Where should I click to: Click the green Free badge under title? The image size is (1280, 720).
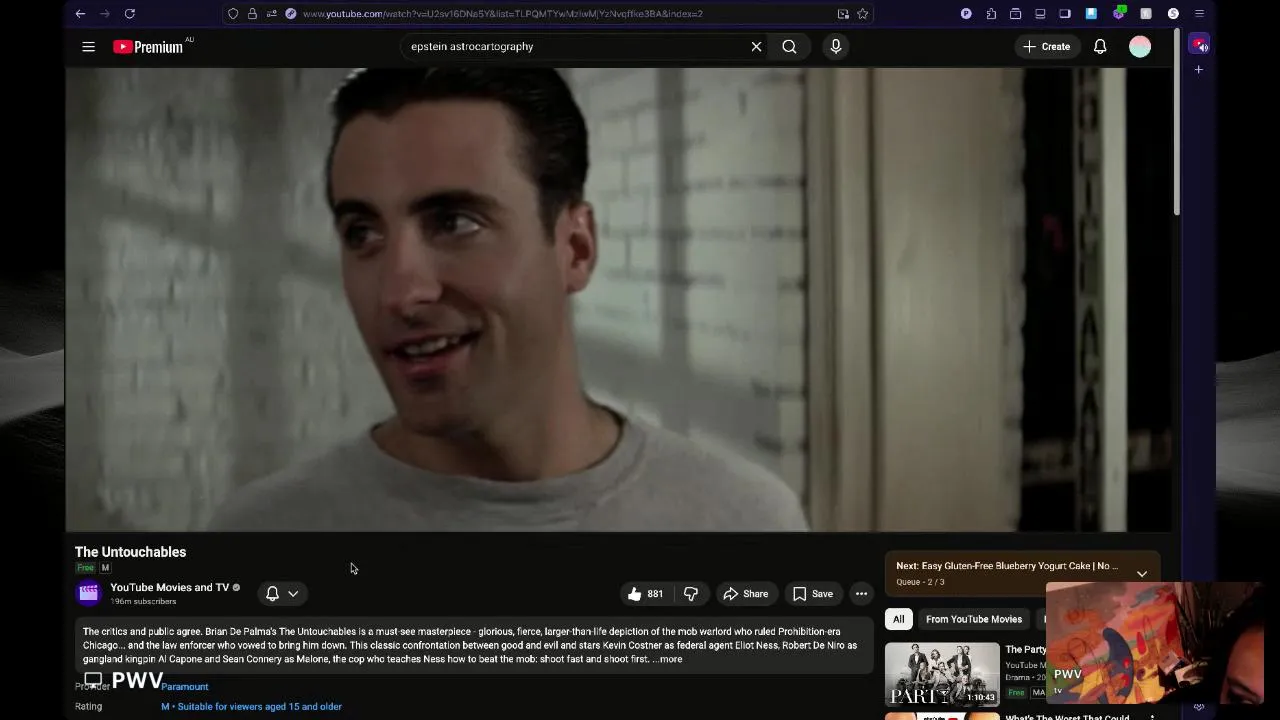pos(85,568)
